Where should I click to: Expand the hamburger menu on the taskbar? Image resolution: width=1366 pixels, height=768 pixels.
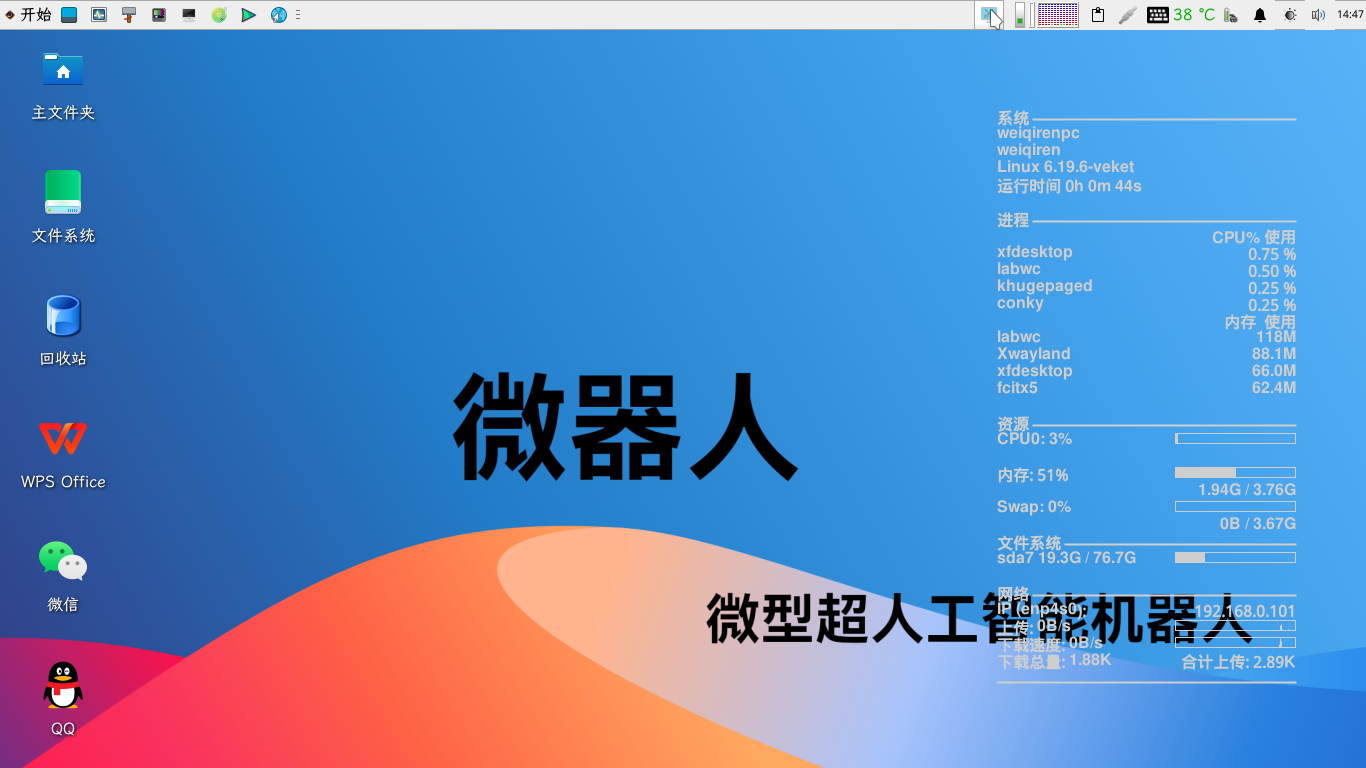point(297,14)
